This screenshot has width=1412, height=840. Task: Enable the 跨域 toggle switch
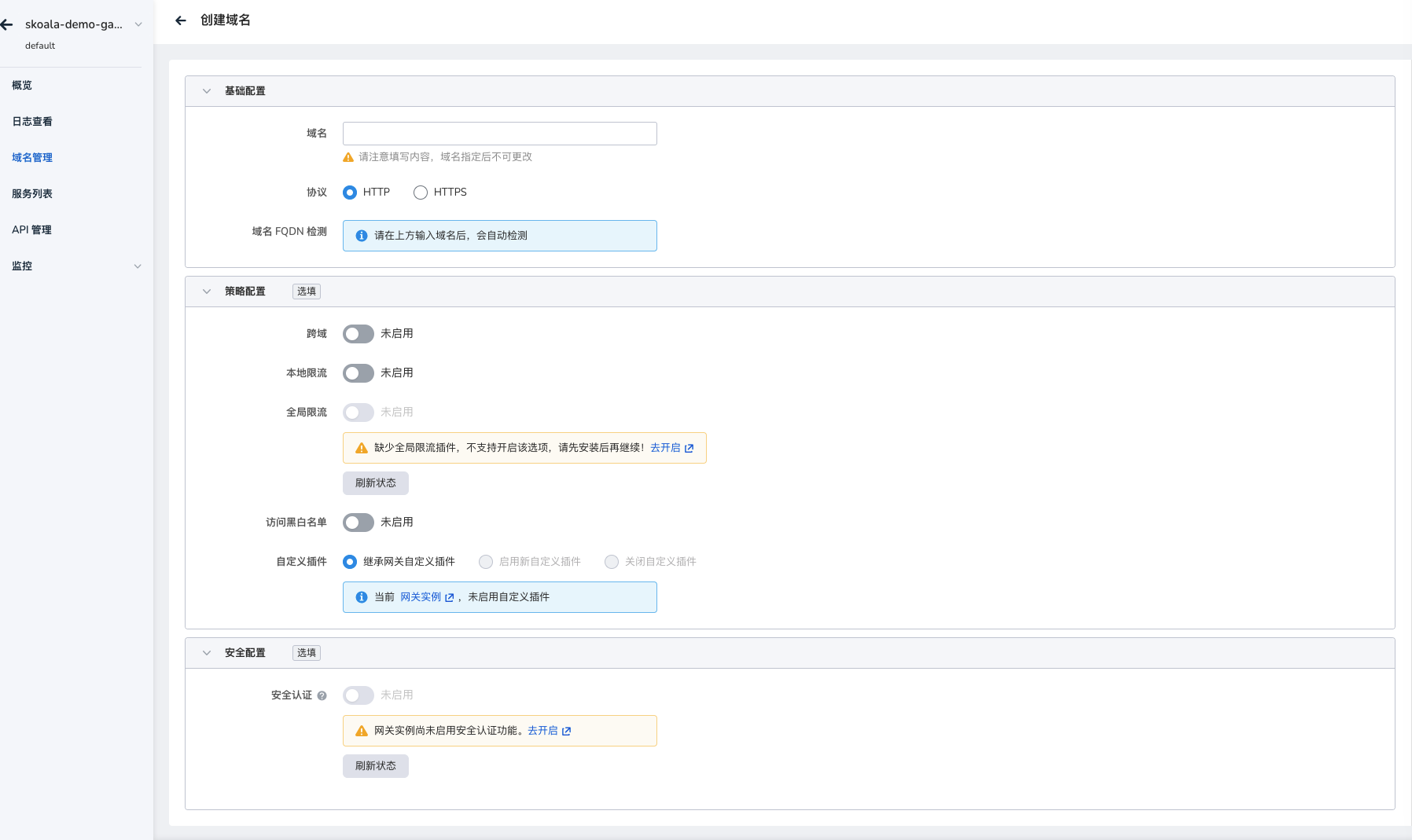[x=358, y=334]
